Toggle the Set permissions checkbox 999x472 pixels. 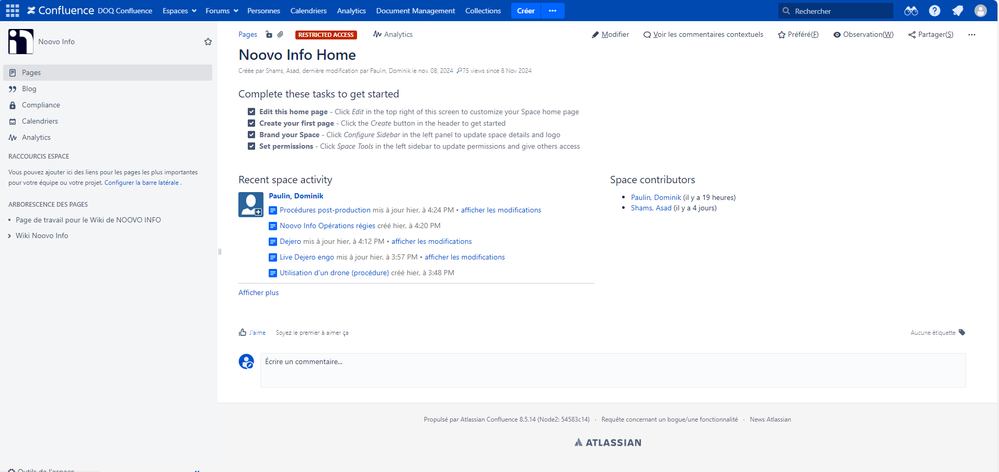(252, 147)
